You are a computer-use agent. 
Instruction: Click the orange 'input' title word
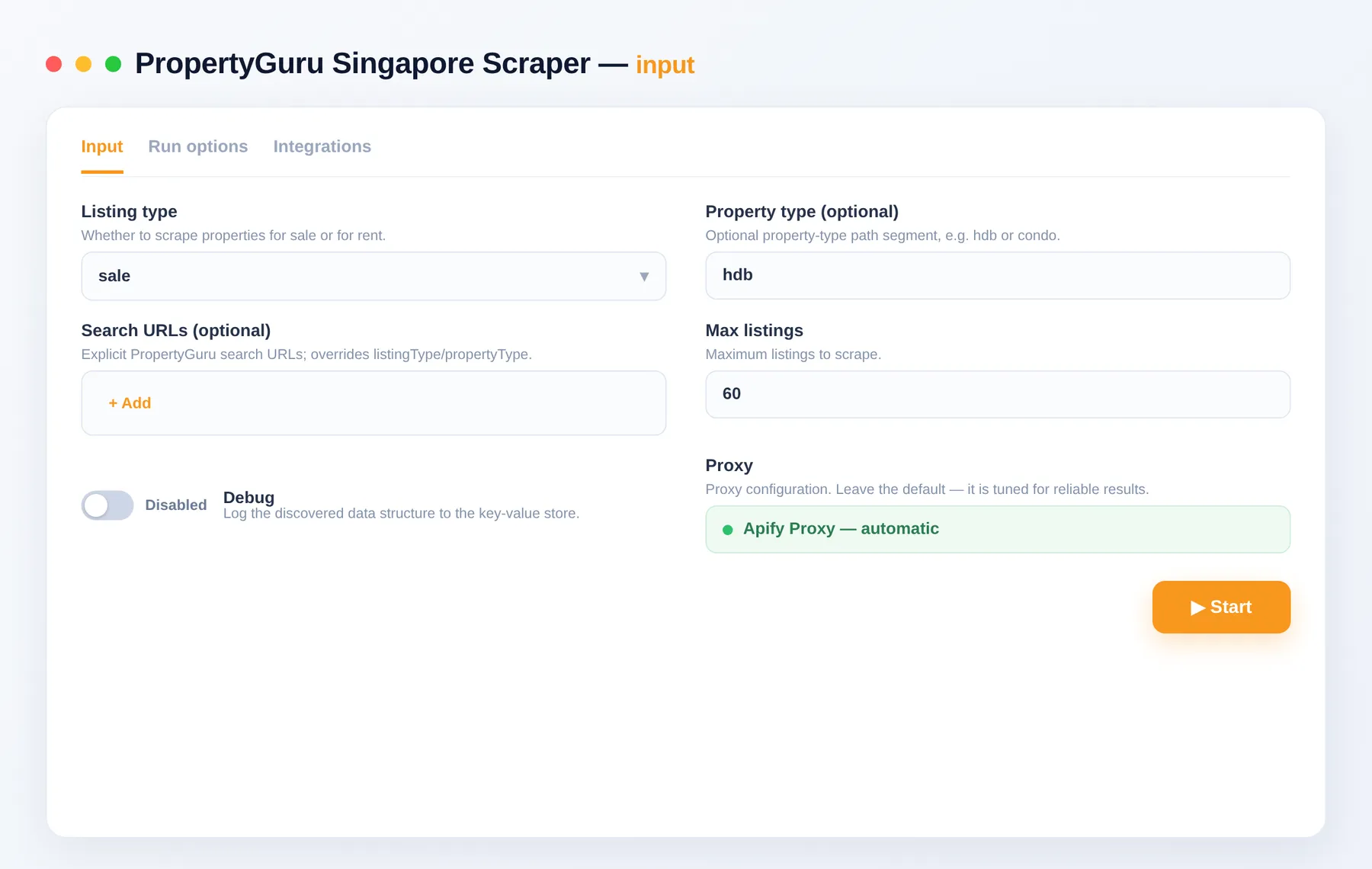(665, 65)
